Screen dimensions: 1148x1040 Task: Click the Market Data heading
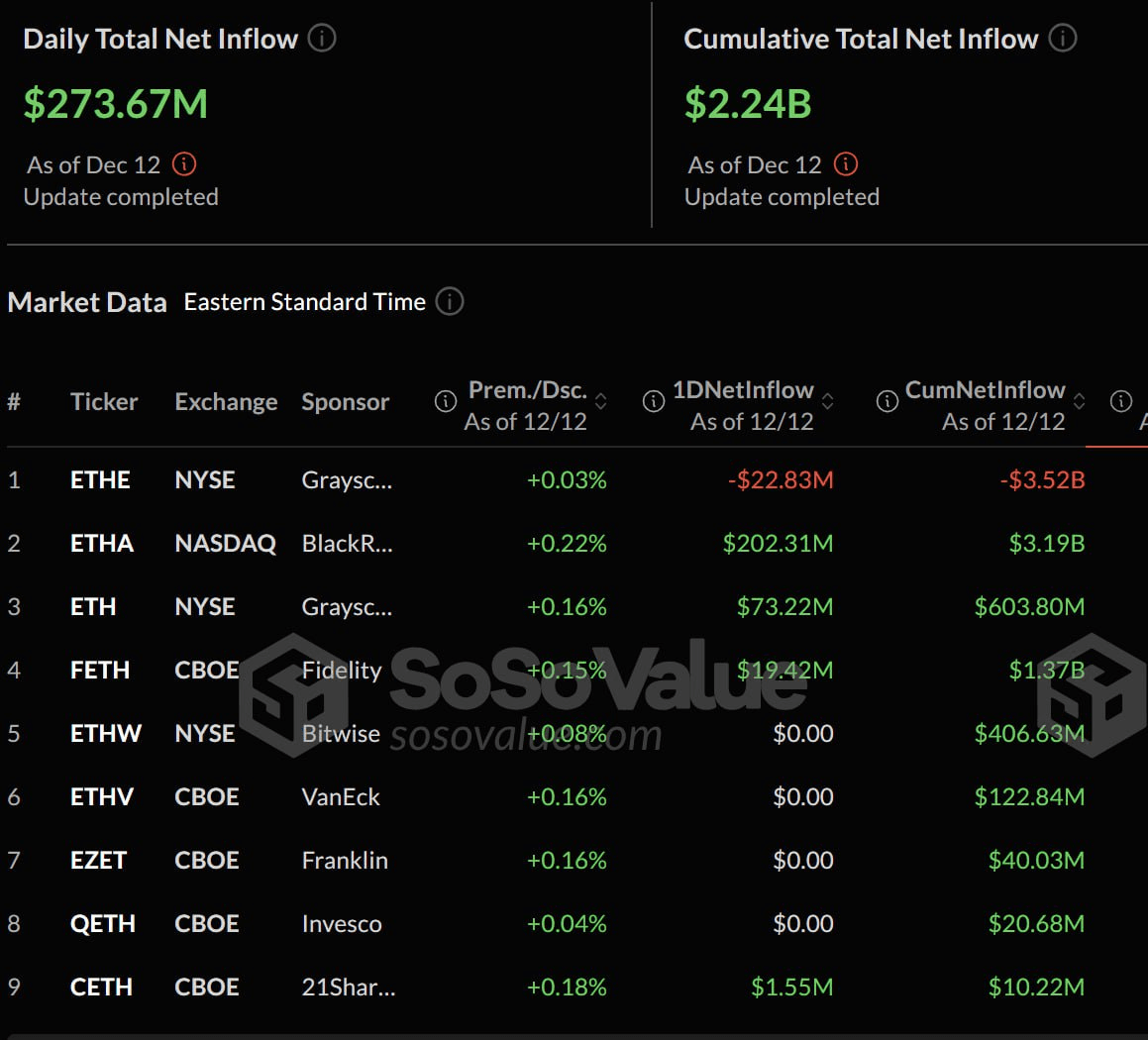[87, 302]
